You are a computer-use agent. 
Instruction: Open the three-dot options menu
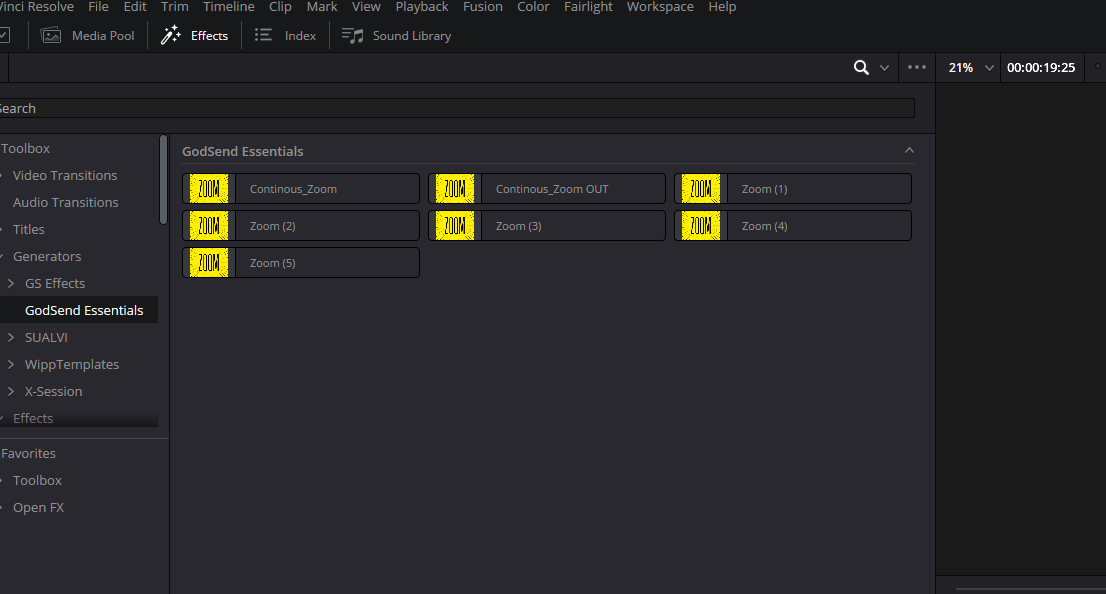tap(917, 68)
